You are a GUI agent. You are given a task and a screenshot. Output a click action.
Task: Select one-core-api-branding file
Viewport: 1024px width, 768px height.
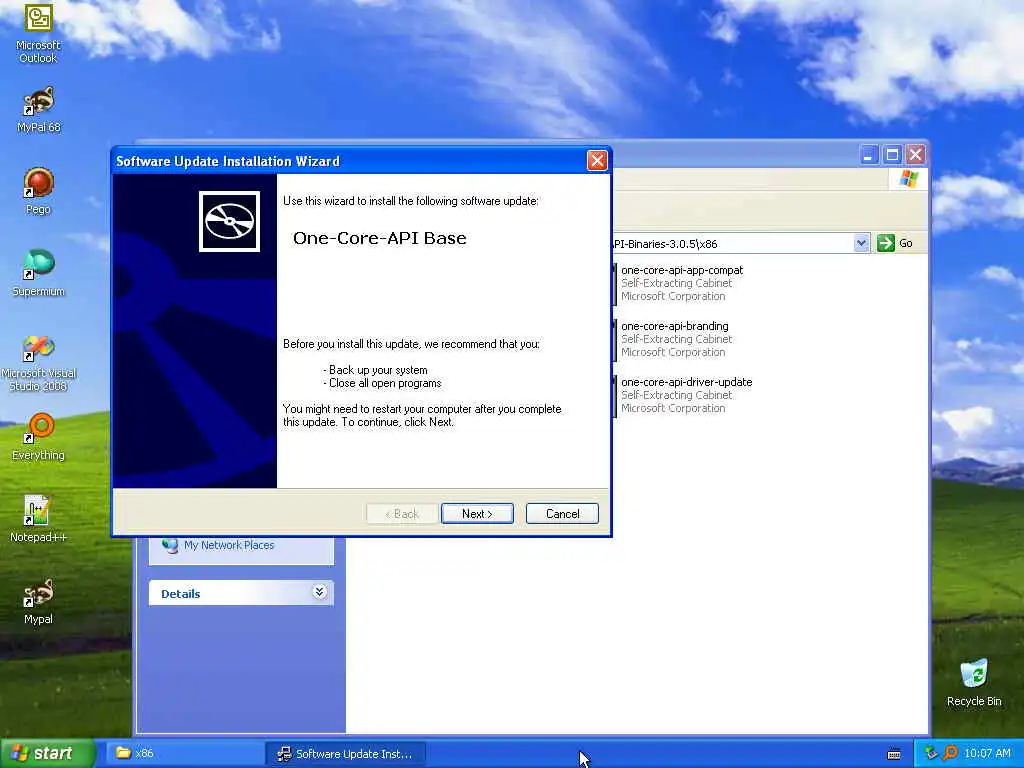pos(673,339)
